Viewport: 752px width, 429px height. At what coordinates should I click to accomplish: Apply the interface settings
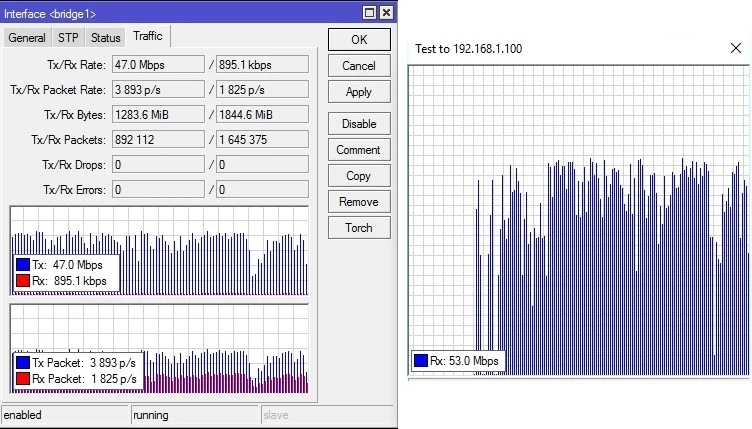[x=358, y=92]
